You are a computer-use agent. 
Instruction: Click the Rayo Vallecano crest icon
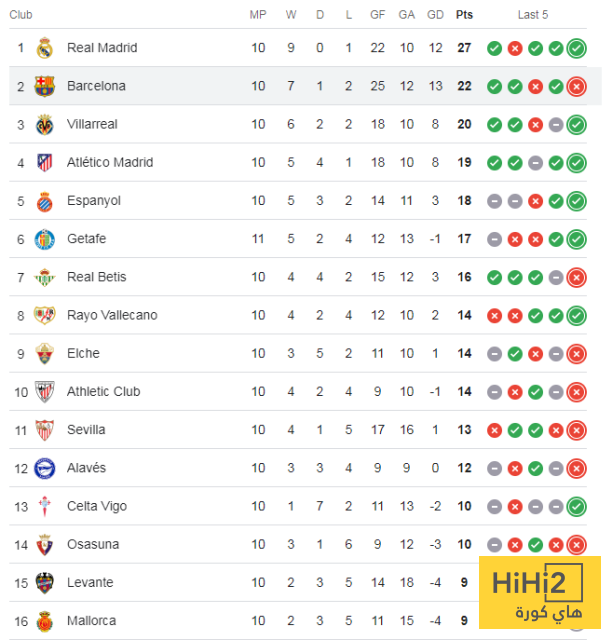point(44,315)
